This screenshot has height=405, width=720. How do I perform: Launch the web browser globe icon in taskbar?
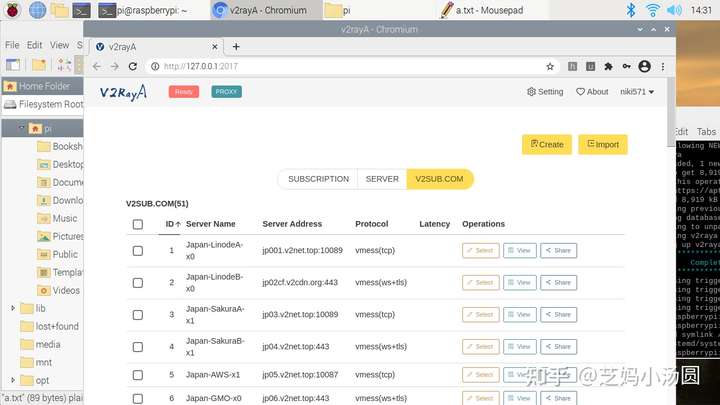click(x=37, y=10)
